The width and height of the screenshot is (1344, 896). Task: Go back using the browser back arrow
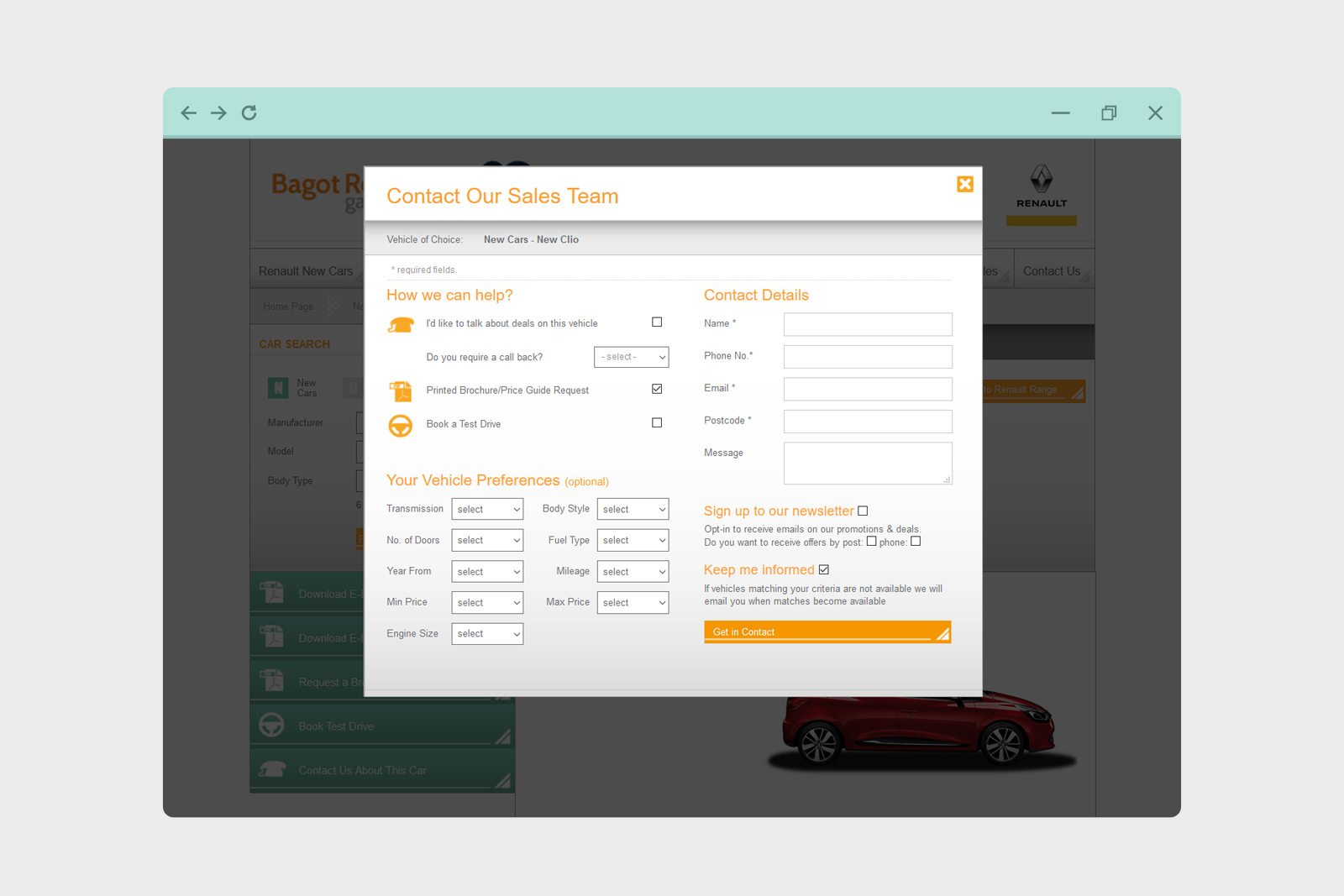(x=189, y=113)
